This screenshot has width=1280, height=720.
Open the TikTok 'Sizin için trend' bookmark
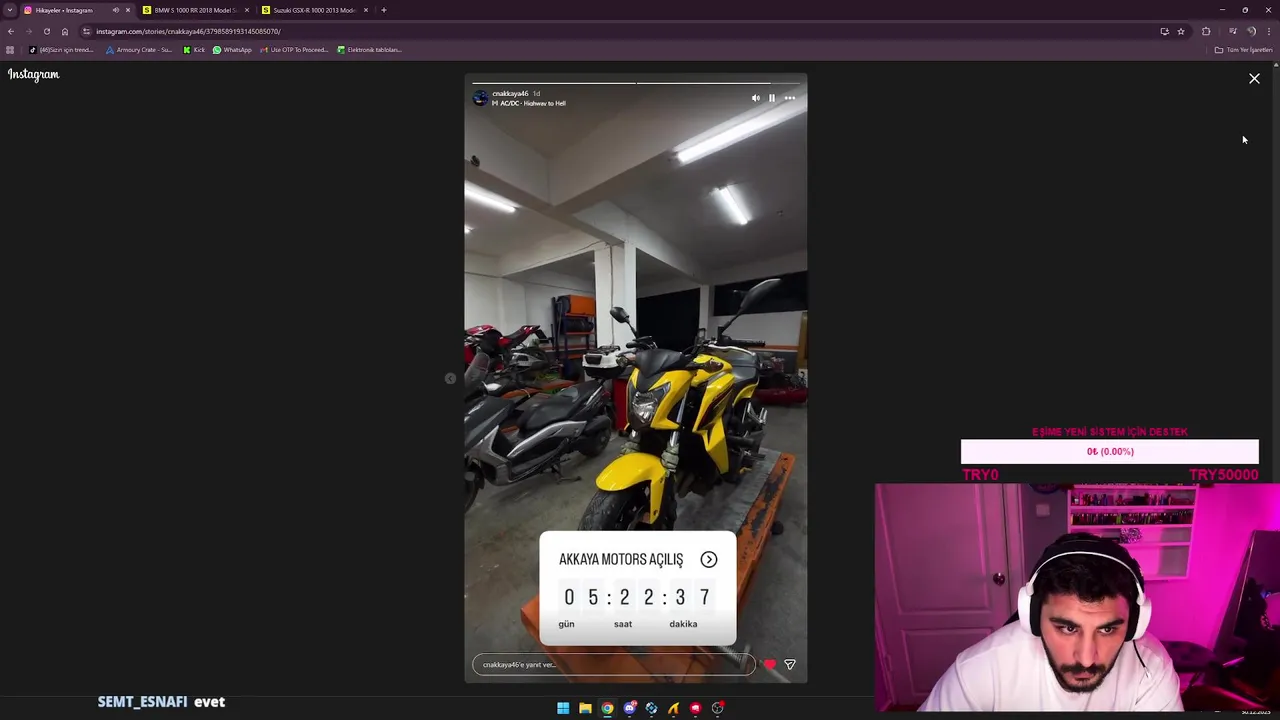60,50
